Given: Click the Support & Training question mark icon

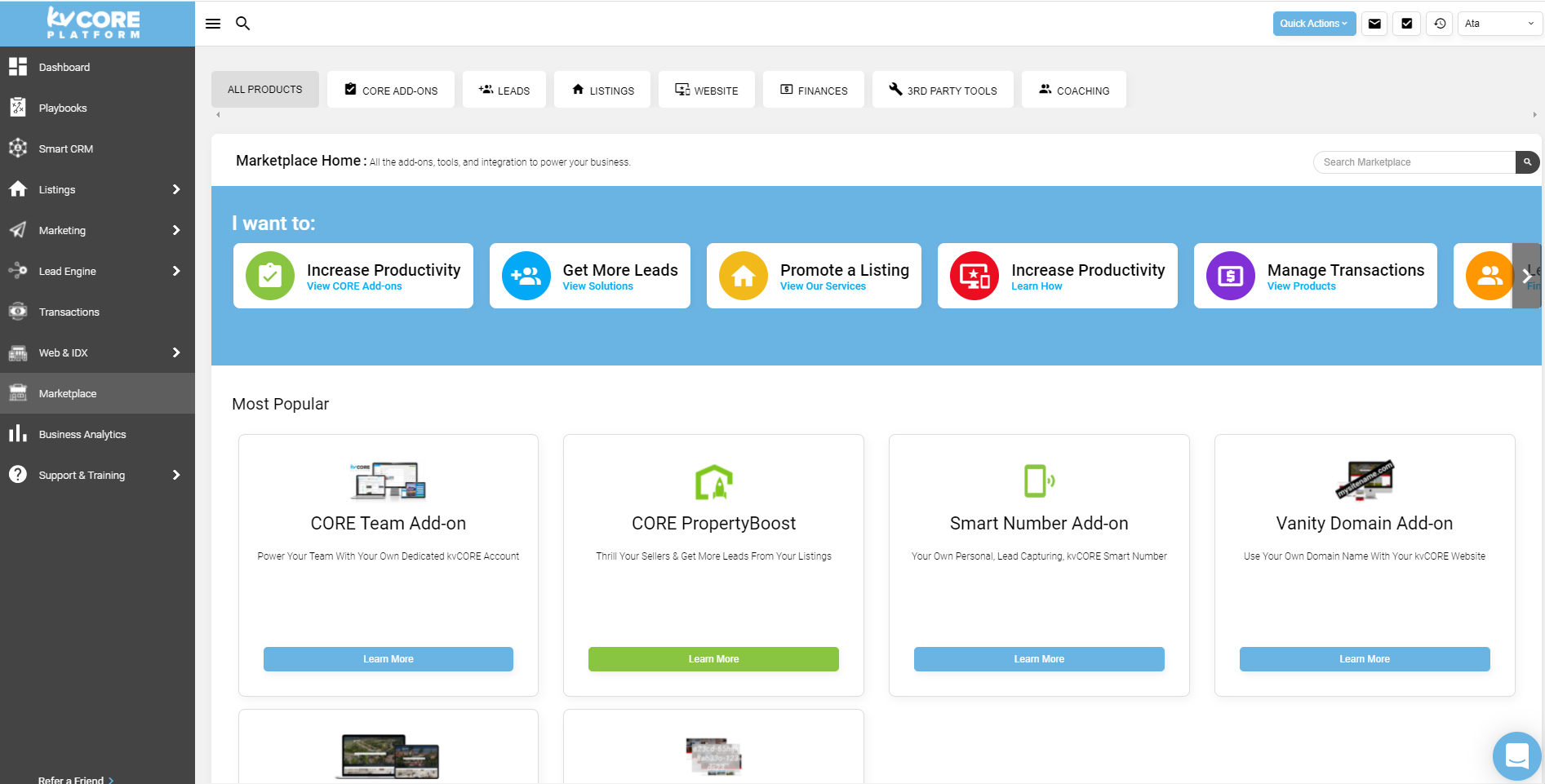Looking at the screenshot, I should click(18, 475).
